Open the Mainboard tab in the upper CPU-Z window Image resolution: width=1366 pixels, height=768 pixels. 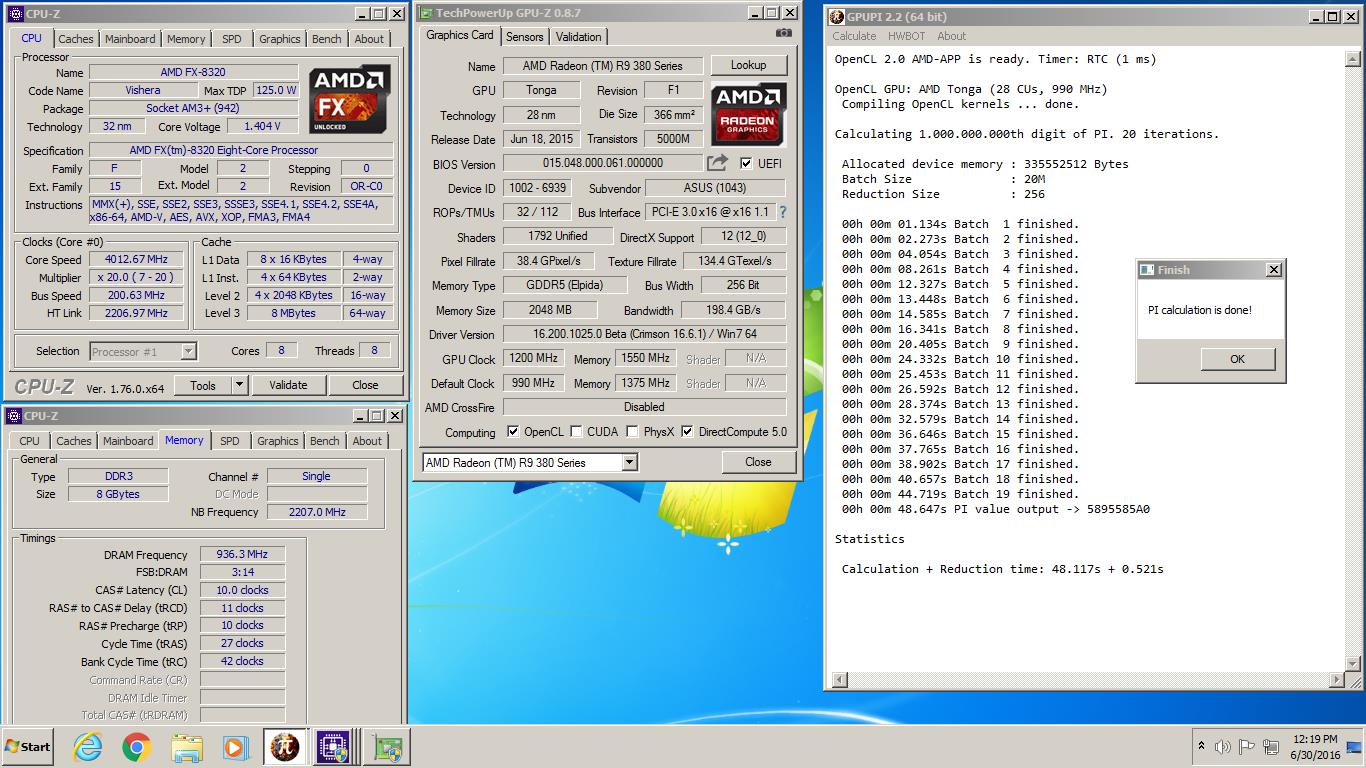(x=130, y=39)
